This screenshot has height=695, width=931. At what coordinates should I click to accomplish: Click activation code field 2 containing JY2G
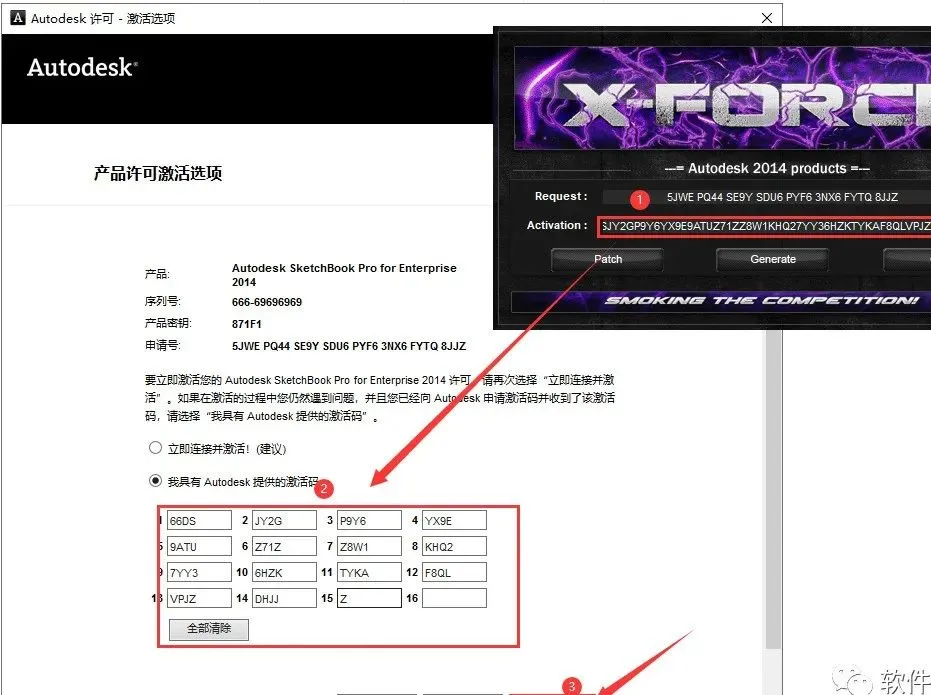click(x=284, y=521)
